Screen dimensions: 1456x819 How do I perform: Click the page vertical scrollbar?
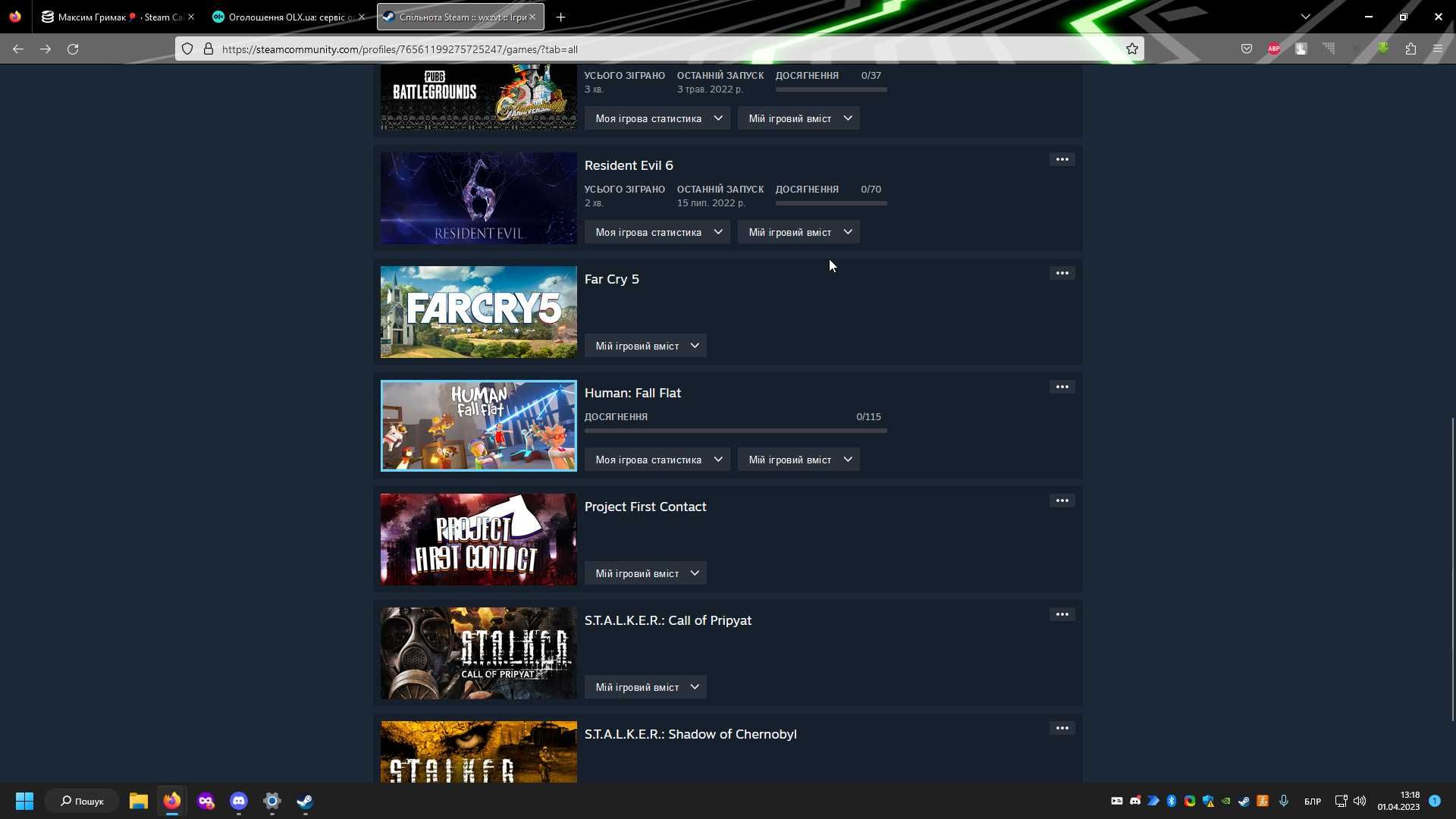(x=1453, y=569)
